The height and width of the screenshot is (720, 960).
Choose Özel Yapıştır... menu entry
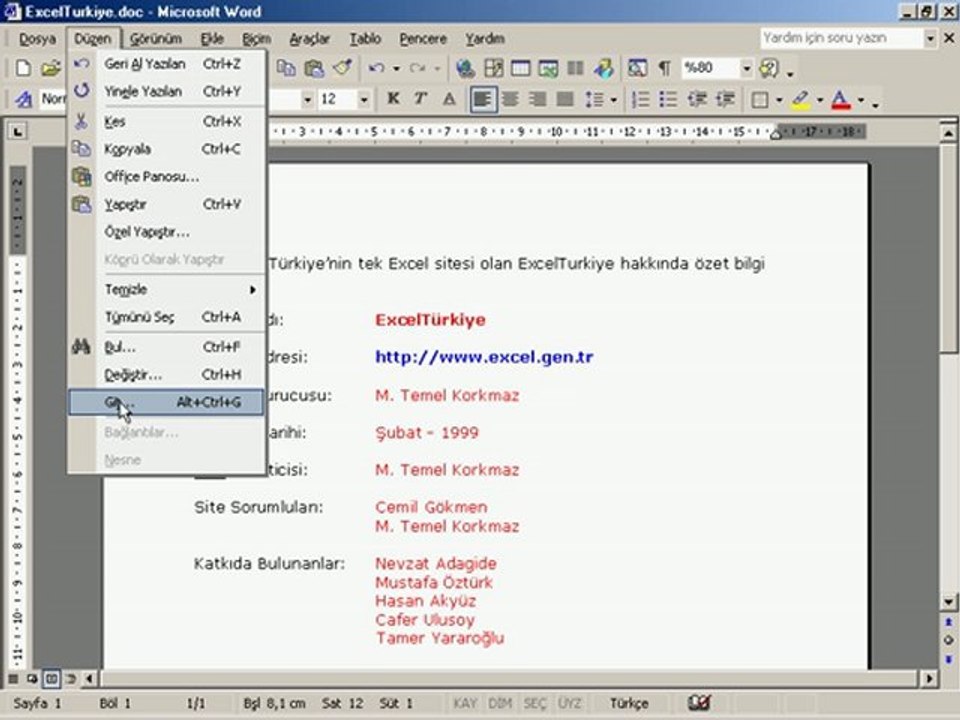click(x=167, y=232)
